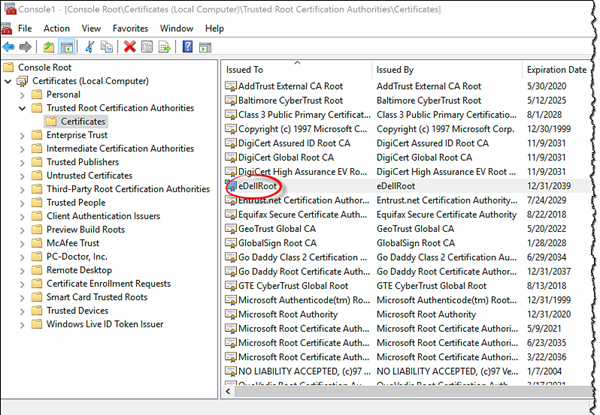600x415 pixels.
Task: Expand the Trusted Publishers node
Action: tap(22, 163)
